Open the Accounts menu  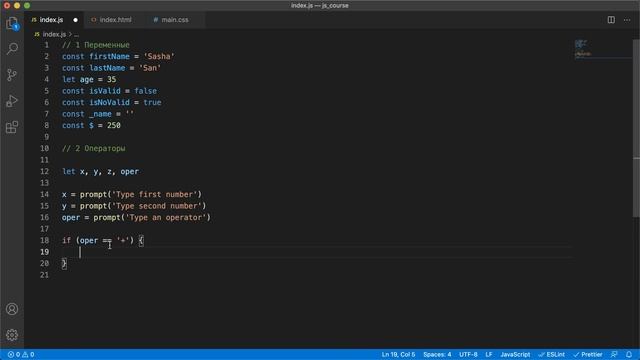click(12, 309)
